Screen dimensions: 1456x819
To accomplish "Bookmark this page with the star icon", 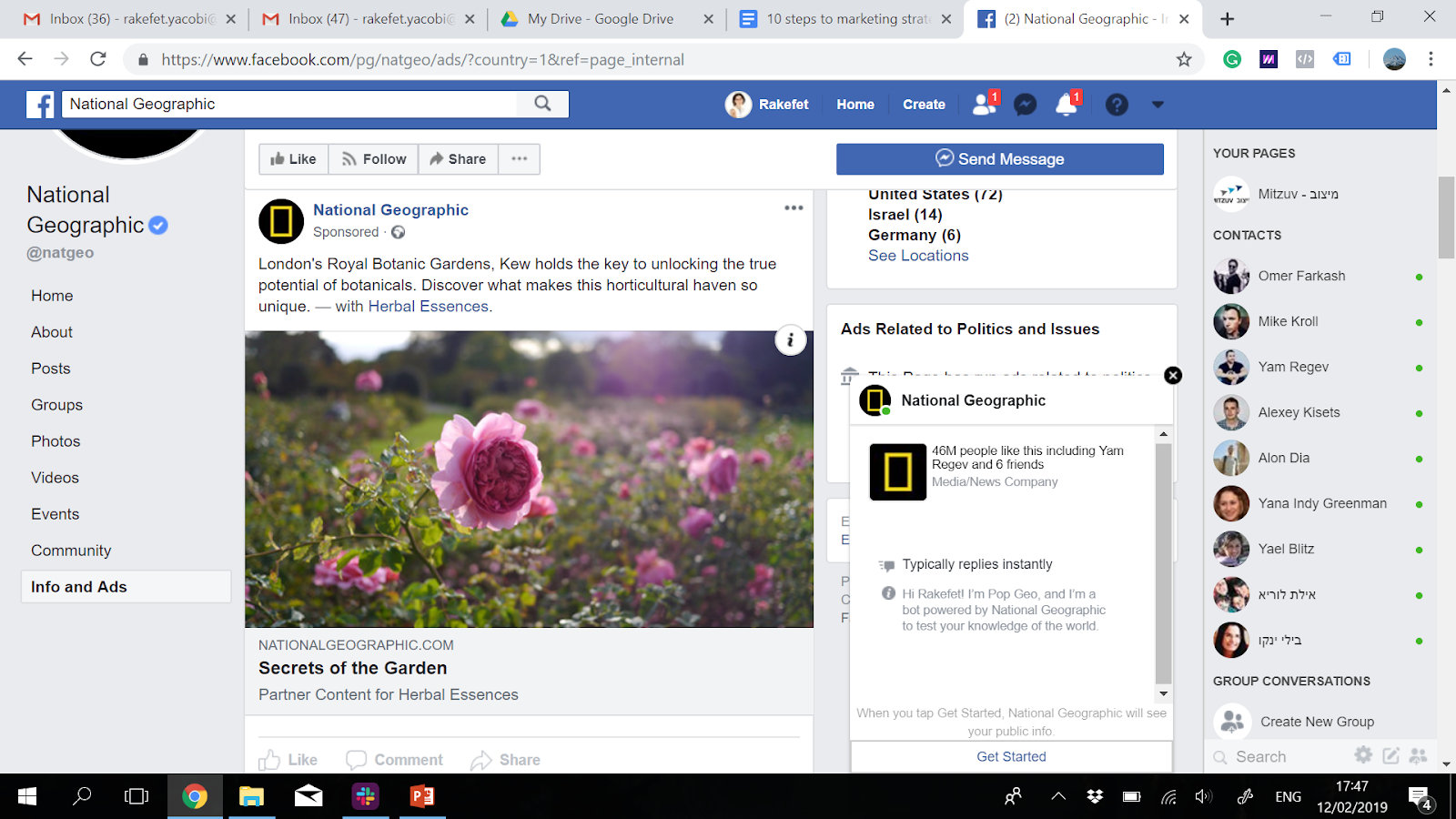I will 1184,59.
